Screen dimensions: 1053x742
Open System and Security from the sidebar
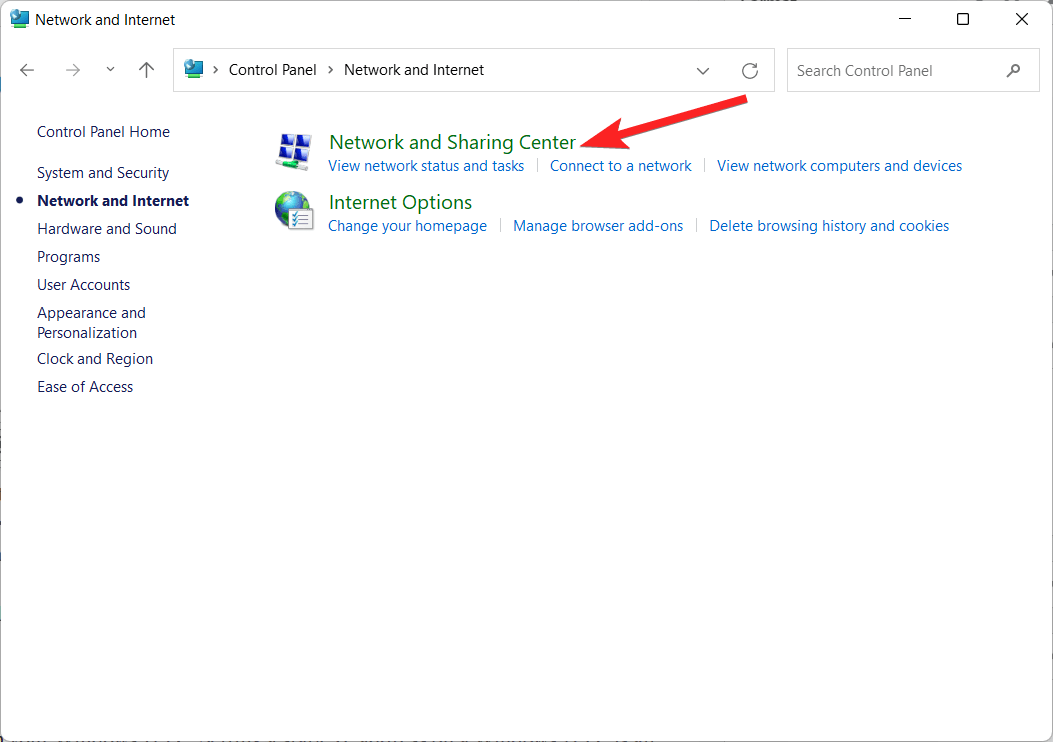(x=102, y=172)
